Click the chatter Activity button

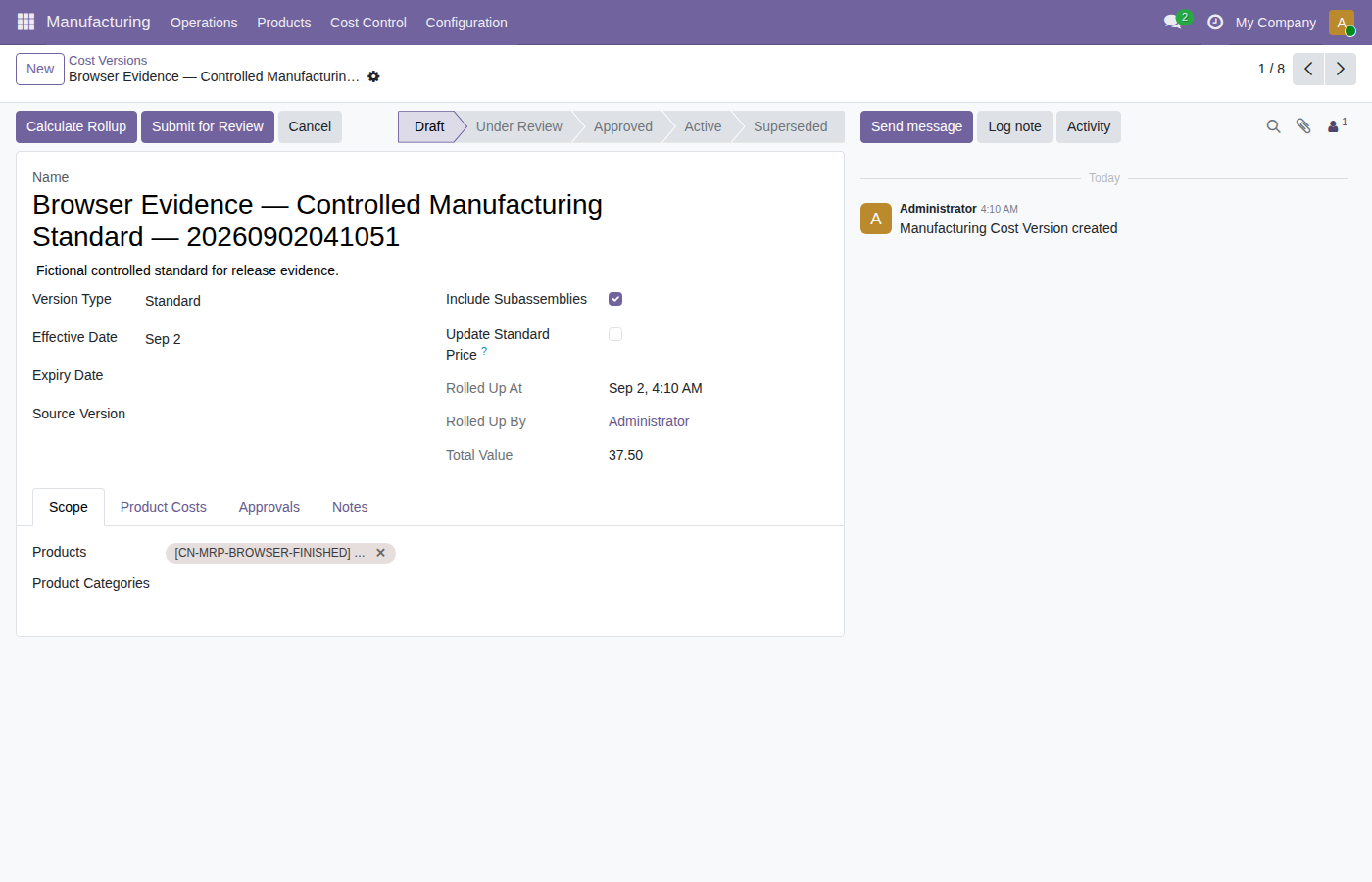click(x=1089, y=126)
